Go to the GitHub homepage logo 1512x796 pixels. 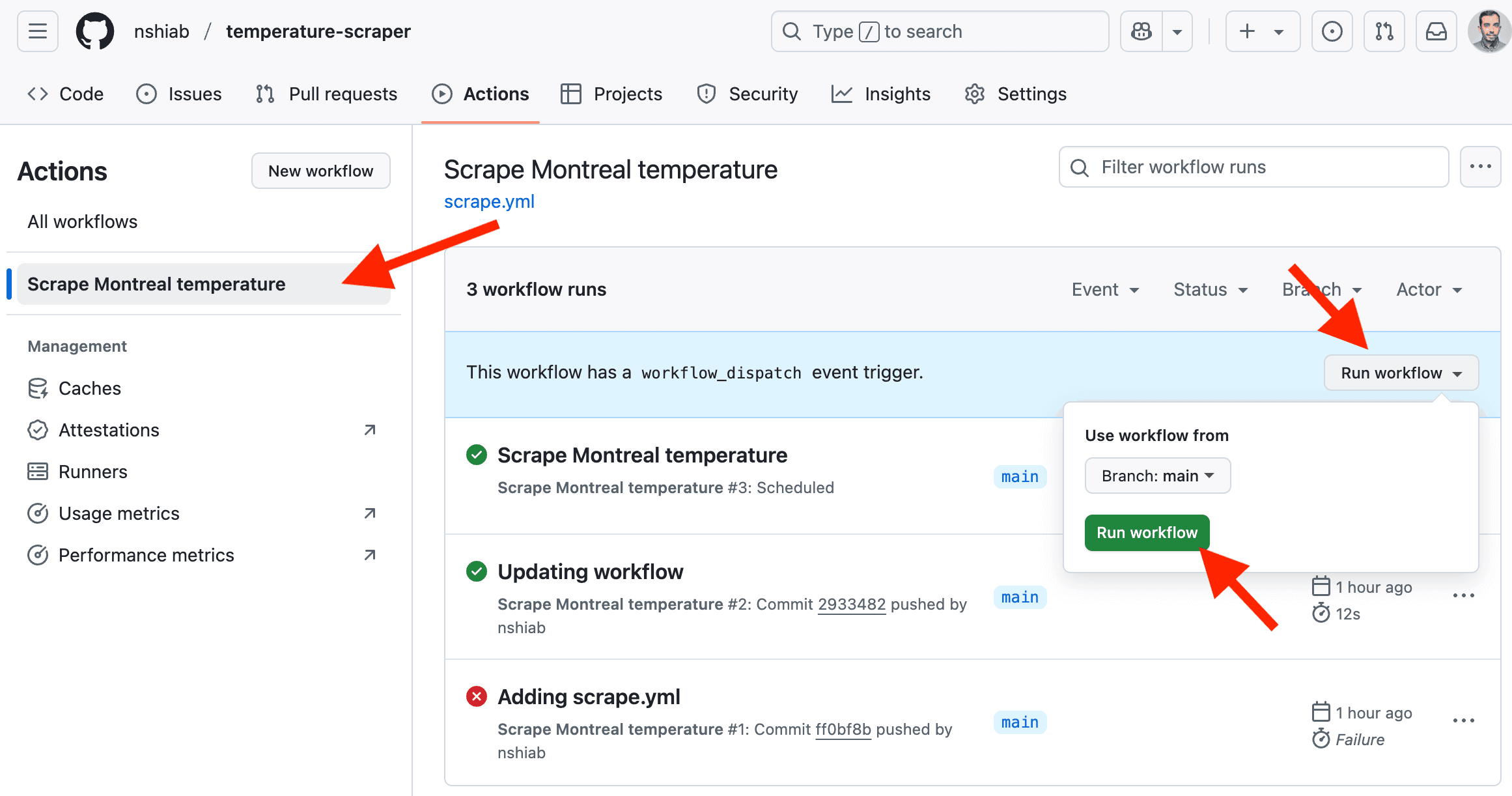tap(95, 31)
